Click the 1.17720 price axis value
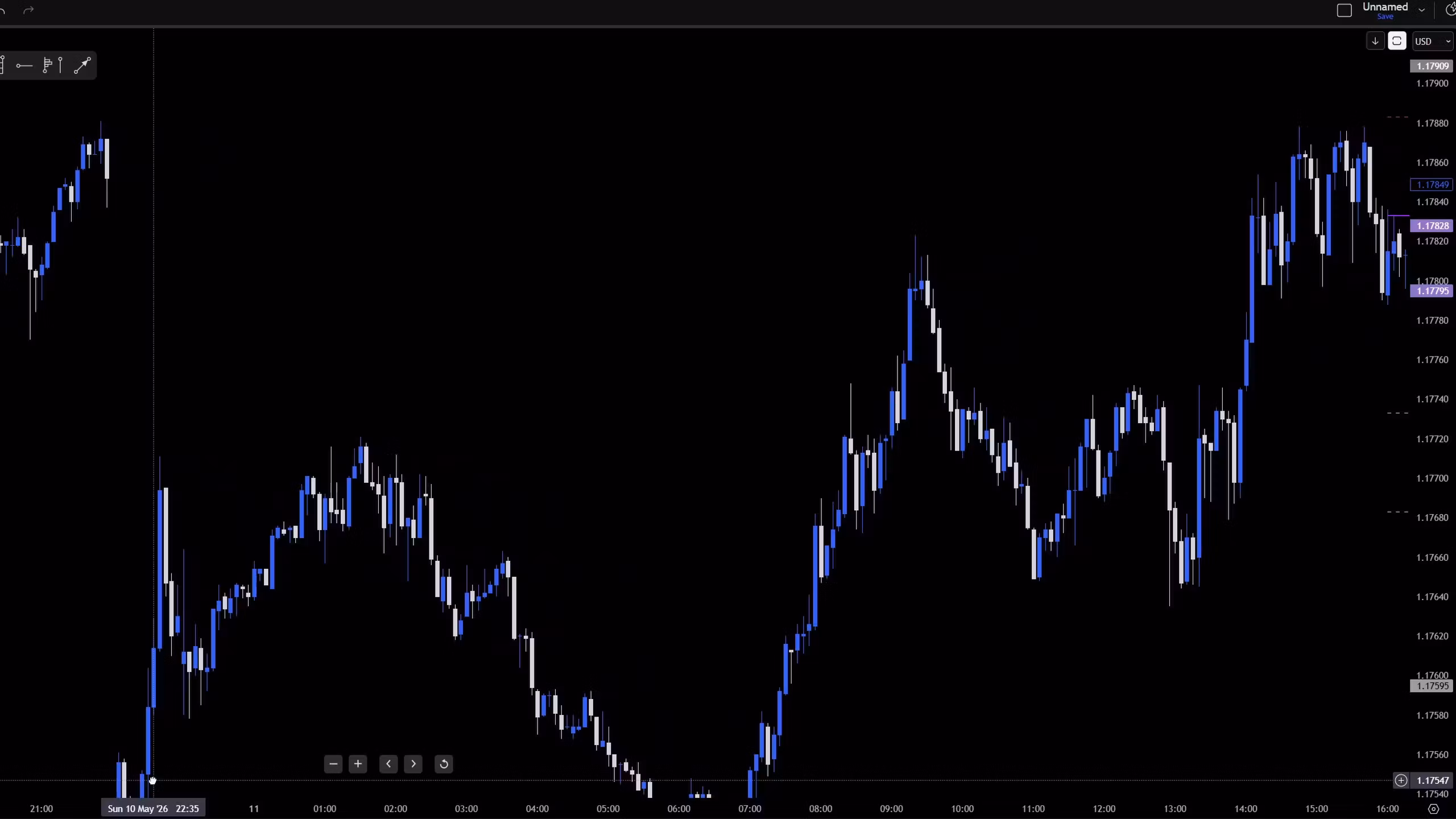1456x819 pixels. [x=1432, y=439]
